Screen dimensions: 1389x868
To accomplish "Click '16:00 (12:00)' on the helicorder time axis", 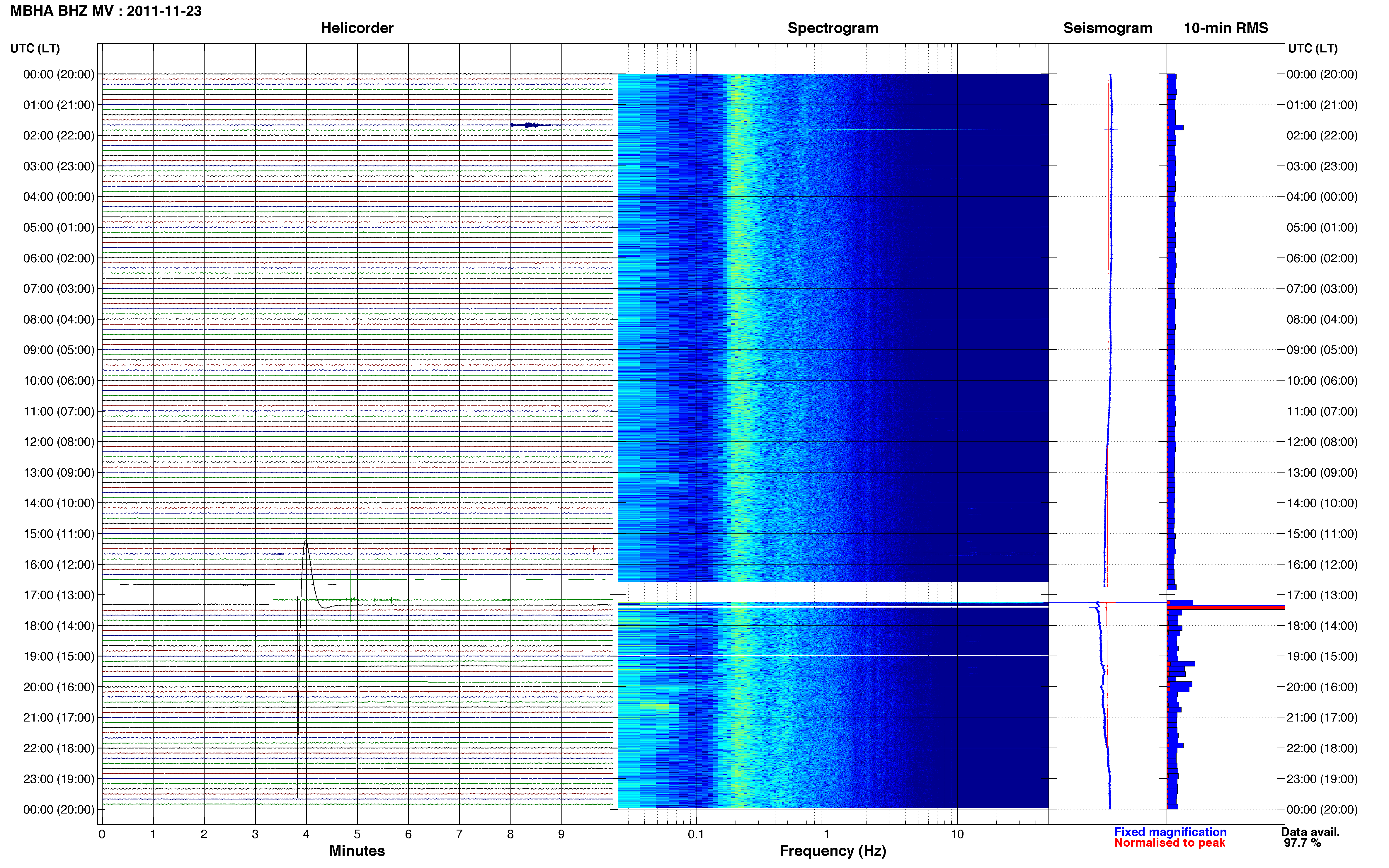I will click(59, 564).
